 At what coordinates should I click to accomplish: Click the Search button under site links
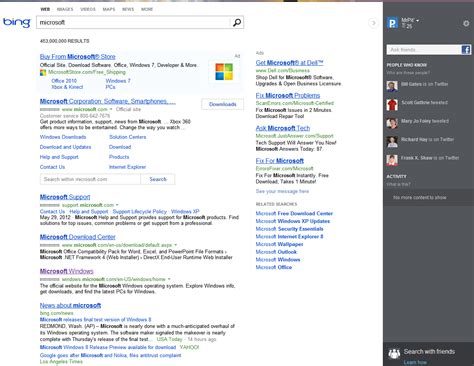(x=158, y=179)
